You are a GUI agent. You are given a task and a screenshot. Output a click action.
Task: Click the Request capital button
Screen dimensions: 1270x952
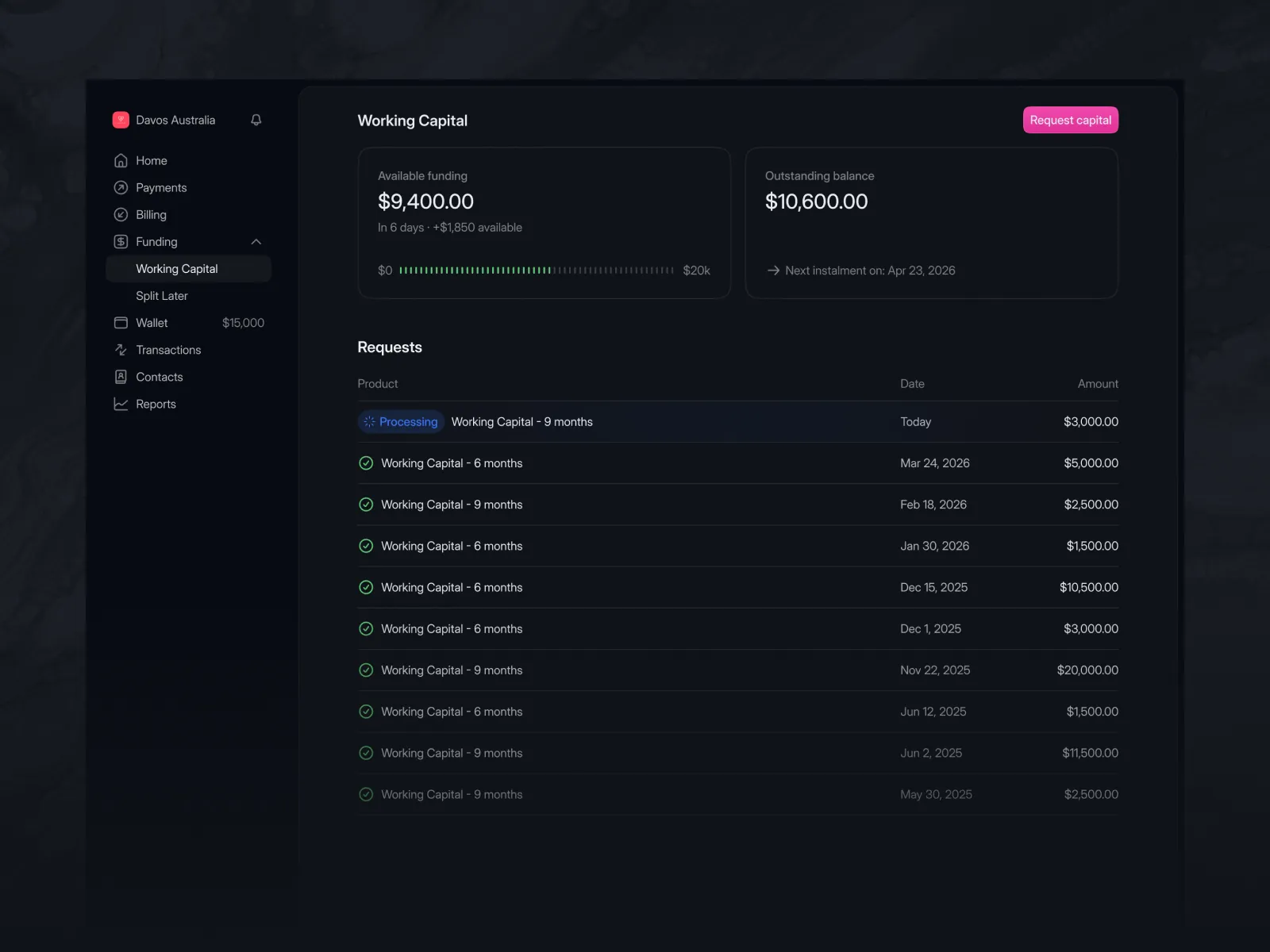(x=1070, y=120)
